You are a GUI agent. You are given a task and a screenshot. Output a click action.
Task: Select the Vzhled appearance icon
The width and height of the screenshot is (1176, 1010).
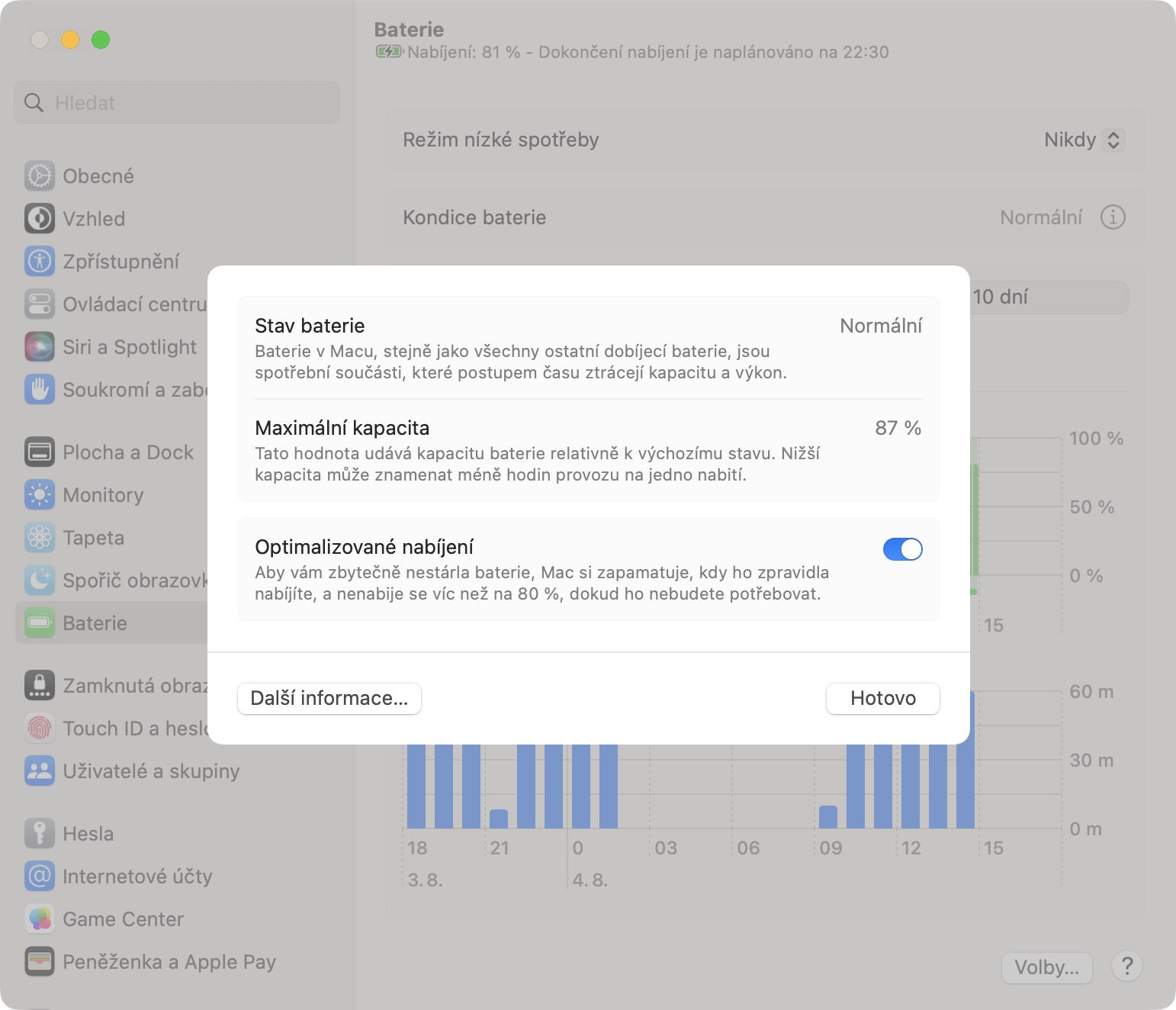coord(40,219)
